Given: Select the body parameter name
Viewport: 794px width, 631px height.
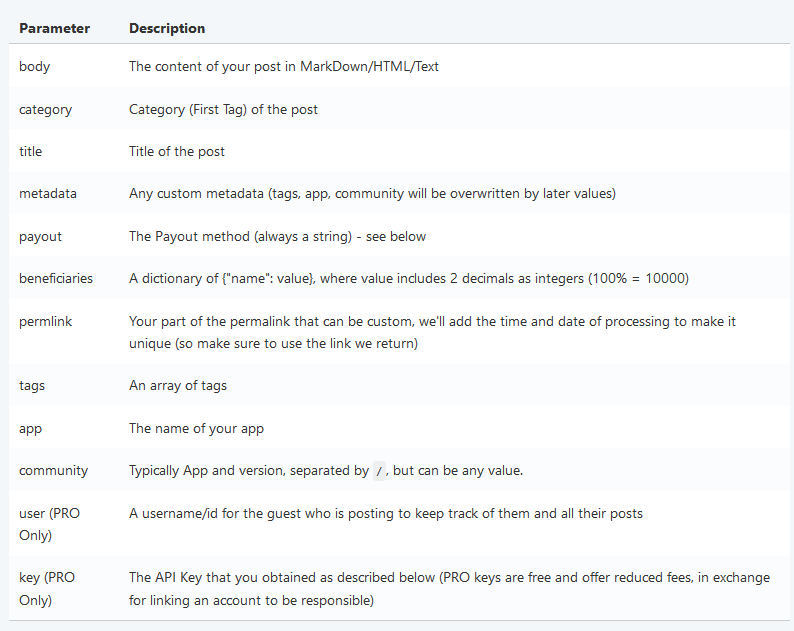Looking at the screenshot, I should [34, 66].
